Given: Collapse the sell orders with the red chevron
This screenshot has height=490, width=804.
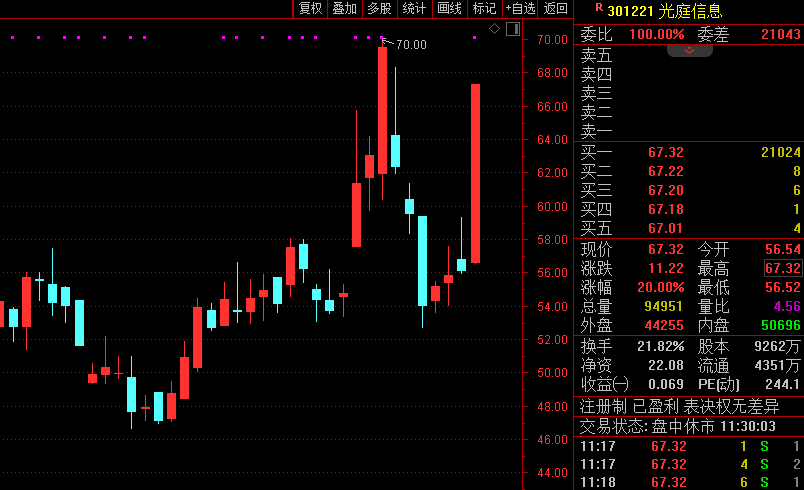Looking at the screenshot, I should point(690,50).
